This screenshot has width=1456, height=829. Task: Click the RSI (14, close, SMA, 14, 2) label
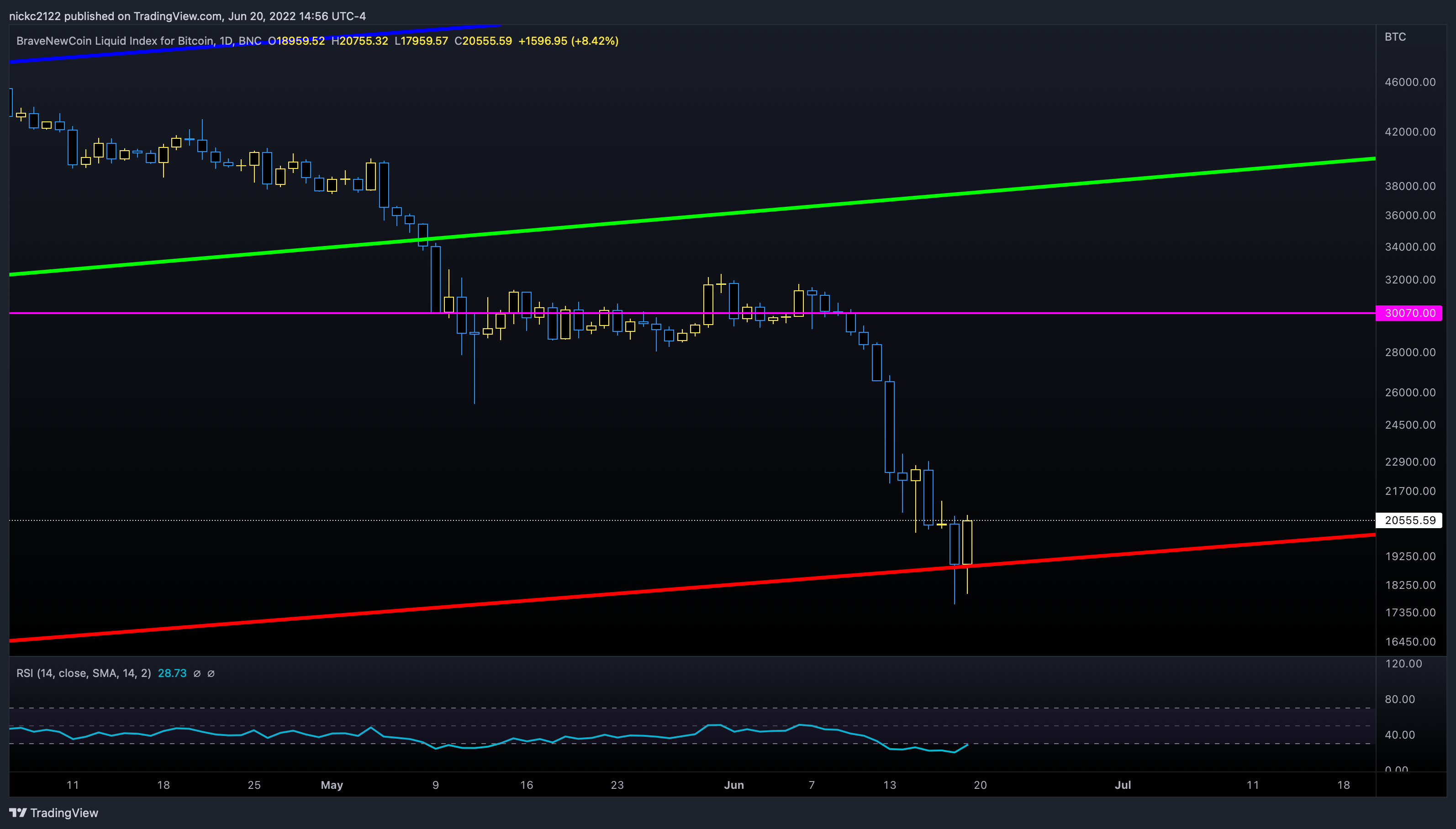point(84,674)
